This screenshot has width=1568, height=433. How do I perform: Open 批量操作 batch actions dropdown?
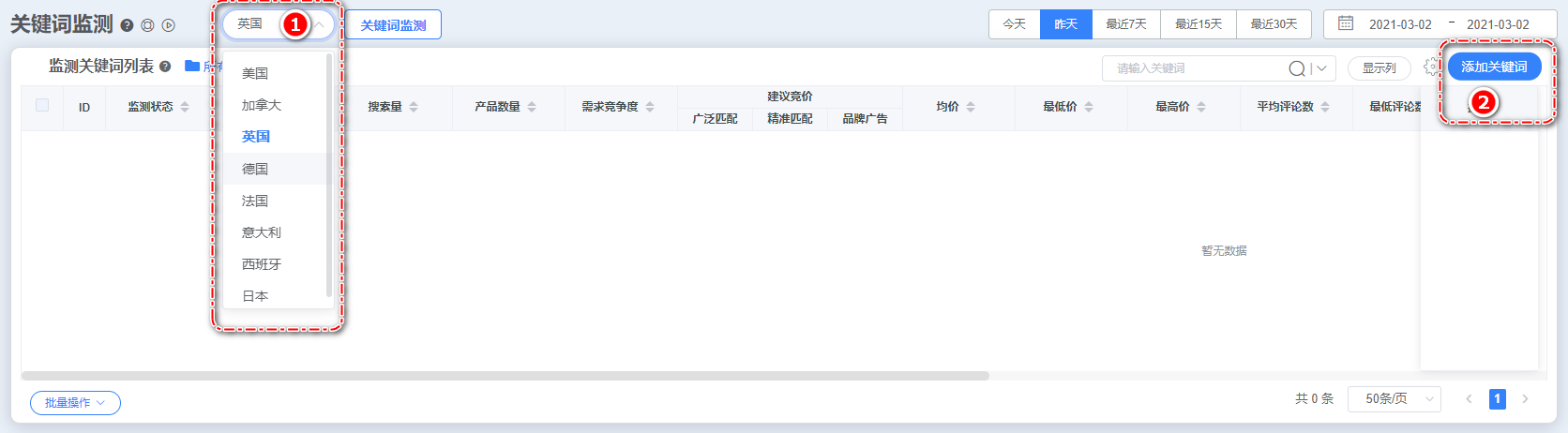[x=75, y=403]
